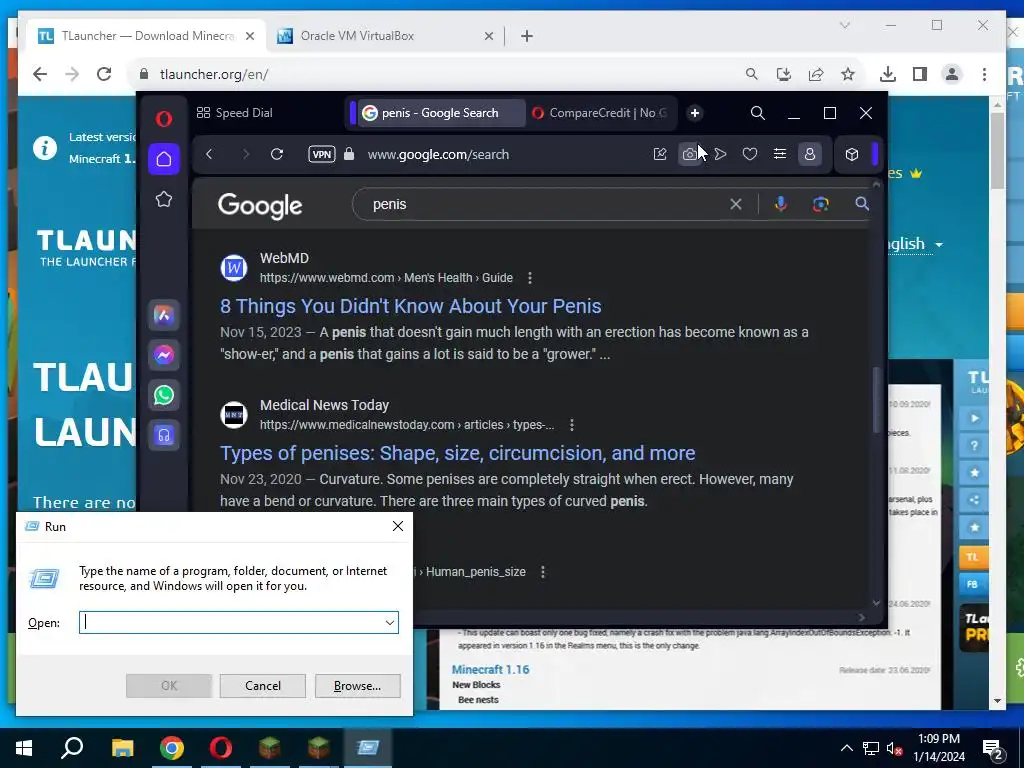
Task: Open Google Lens image search
Action: [821, 204]
